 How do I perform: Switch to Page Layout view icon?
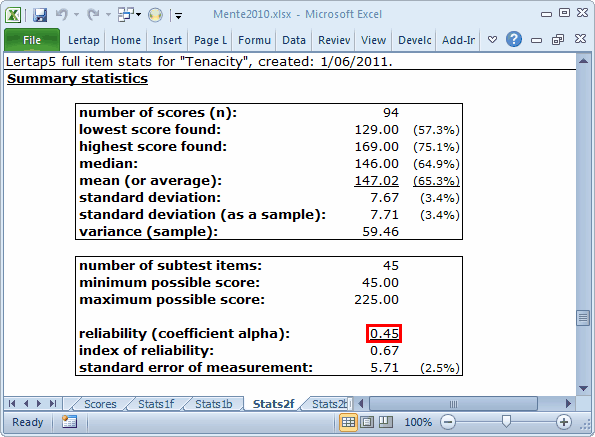(x=367, y=422)
